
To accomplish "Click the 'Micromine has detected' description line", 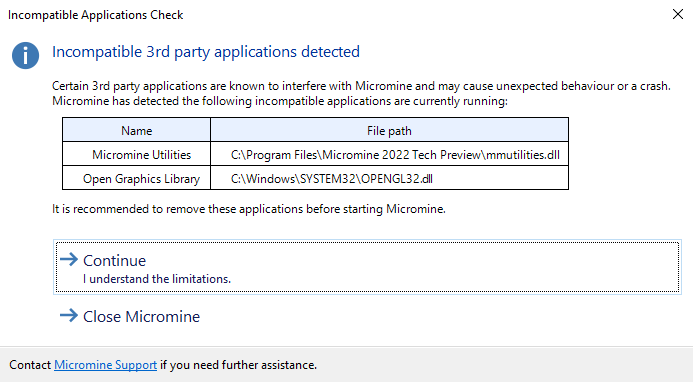I will tap(280, 101).
